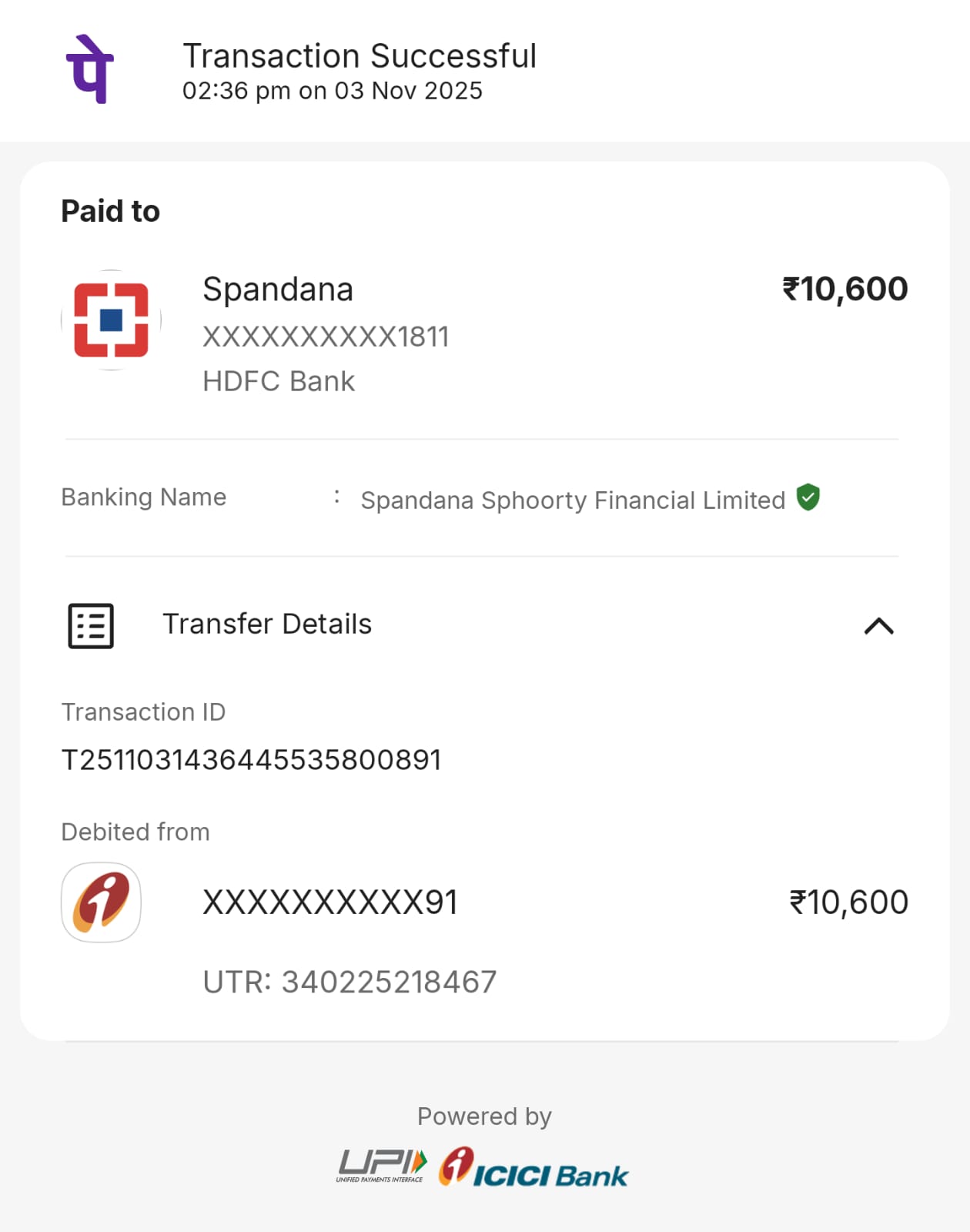
Task: Click the Transfer Details list icon
Action: (91, 625)
